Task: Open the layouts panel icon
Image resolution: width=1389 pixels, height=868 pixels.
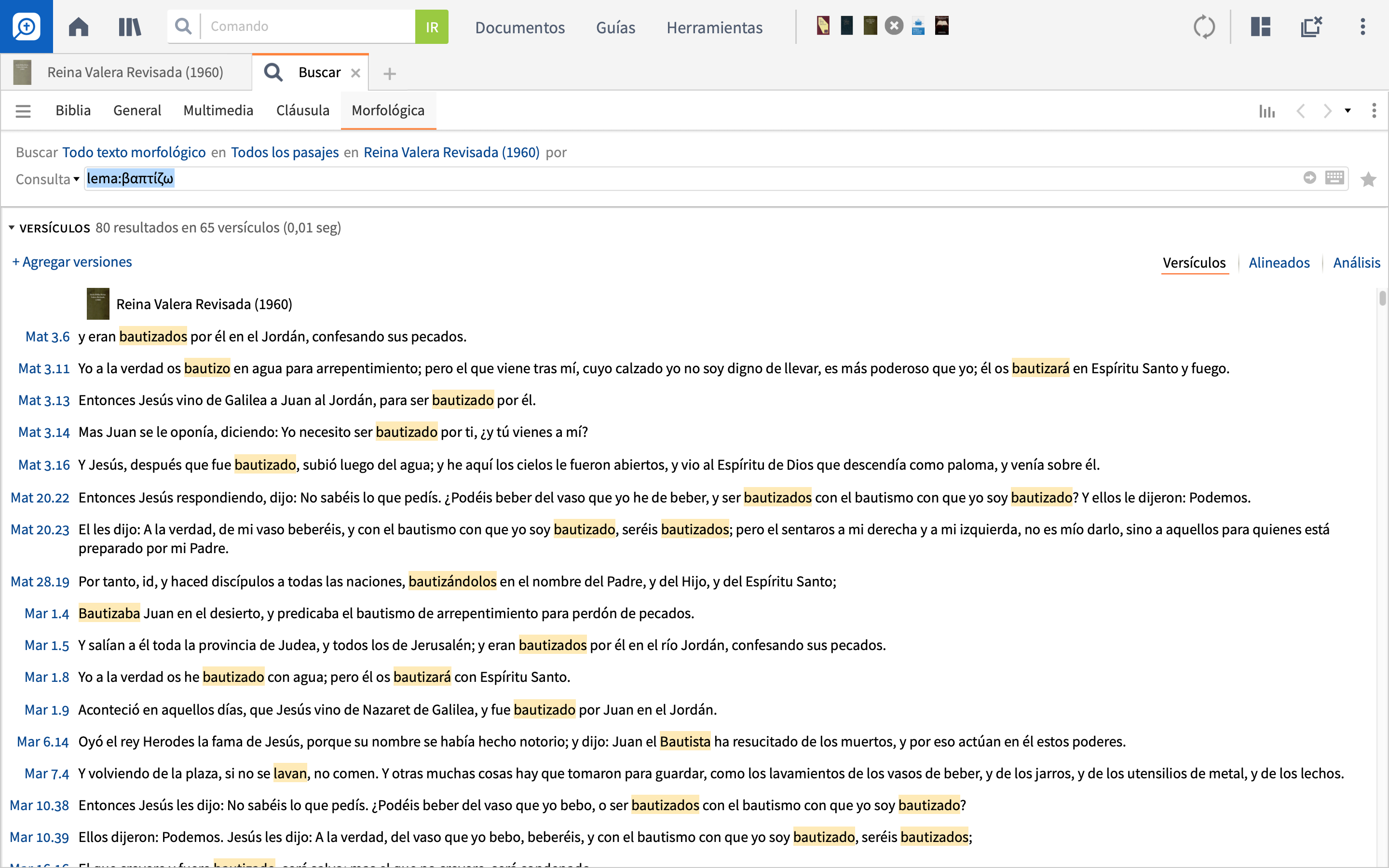Action: 1261,27
